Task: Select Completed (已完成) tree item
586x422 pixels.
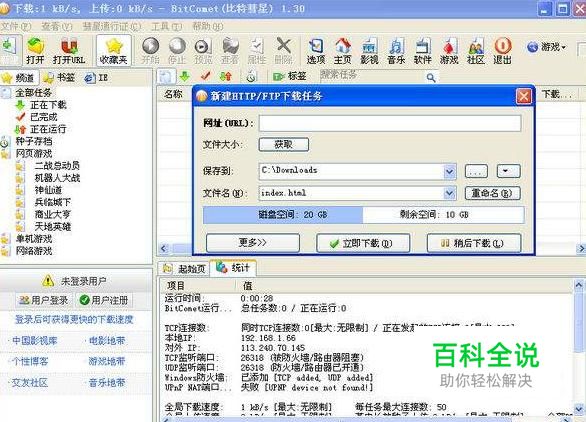Action: tap(44, 117)
